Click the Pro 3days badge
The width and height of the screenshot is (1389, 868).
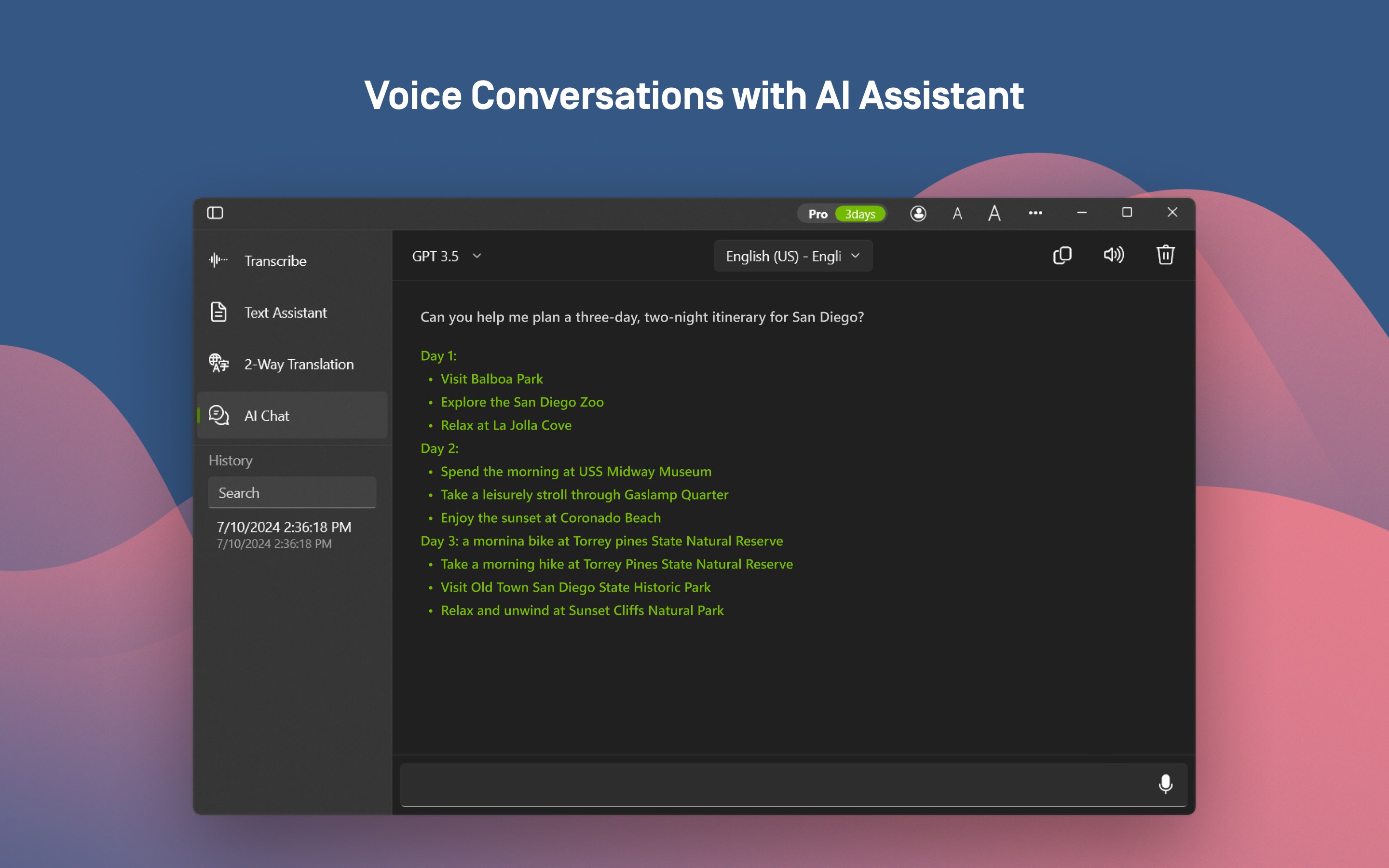click(x=842, y=214)
